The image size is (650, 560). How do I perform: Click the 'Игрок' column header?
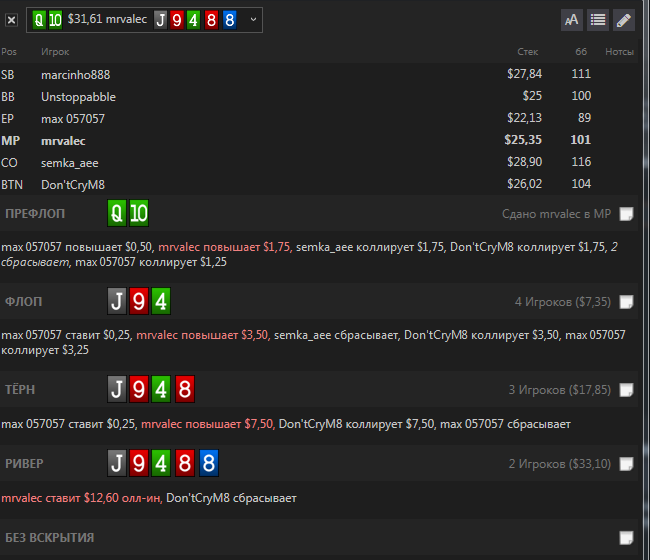click(55, 52)
